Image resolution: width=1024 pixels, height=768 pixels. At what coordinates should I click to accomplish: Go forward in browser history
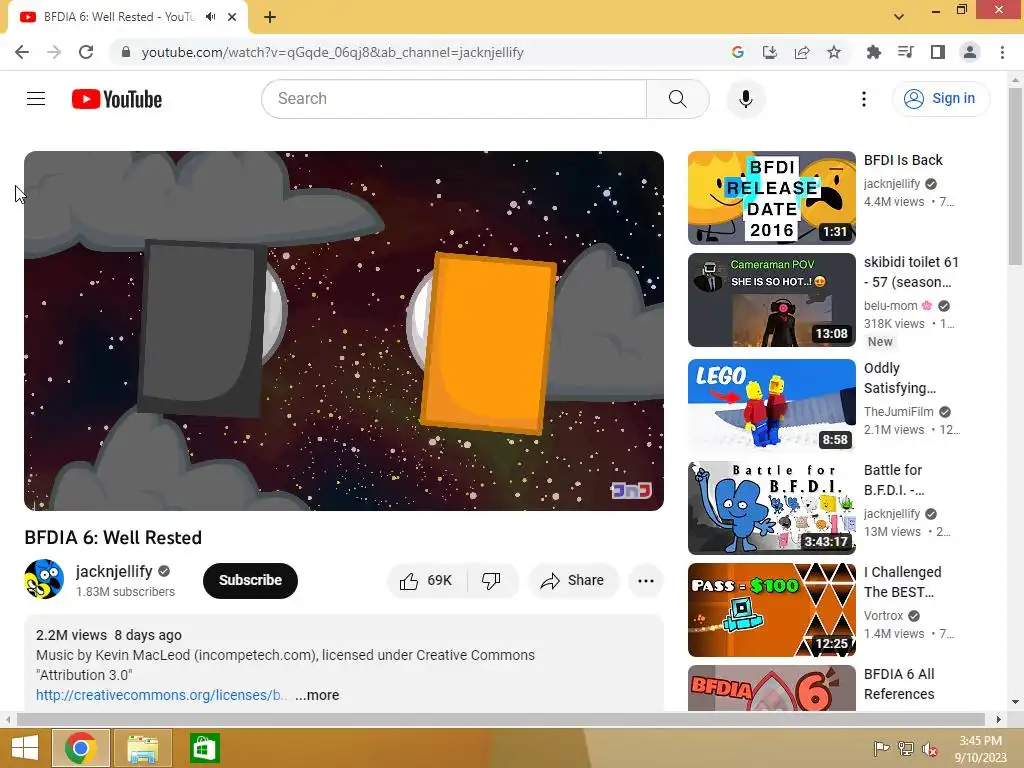(x=54, y=52)
